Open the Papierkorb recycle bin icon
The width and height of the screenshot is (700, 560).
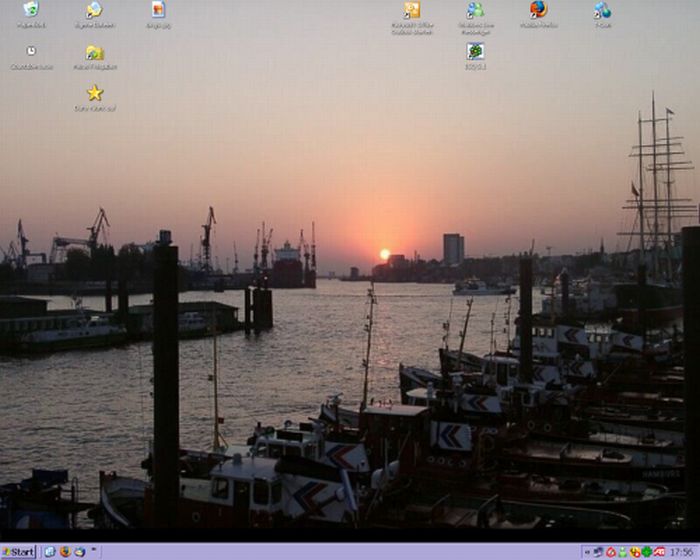click(x=31, y=11)
